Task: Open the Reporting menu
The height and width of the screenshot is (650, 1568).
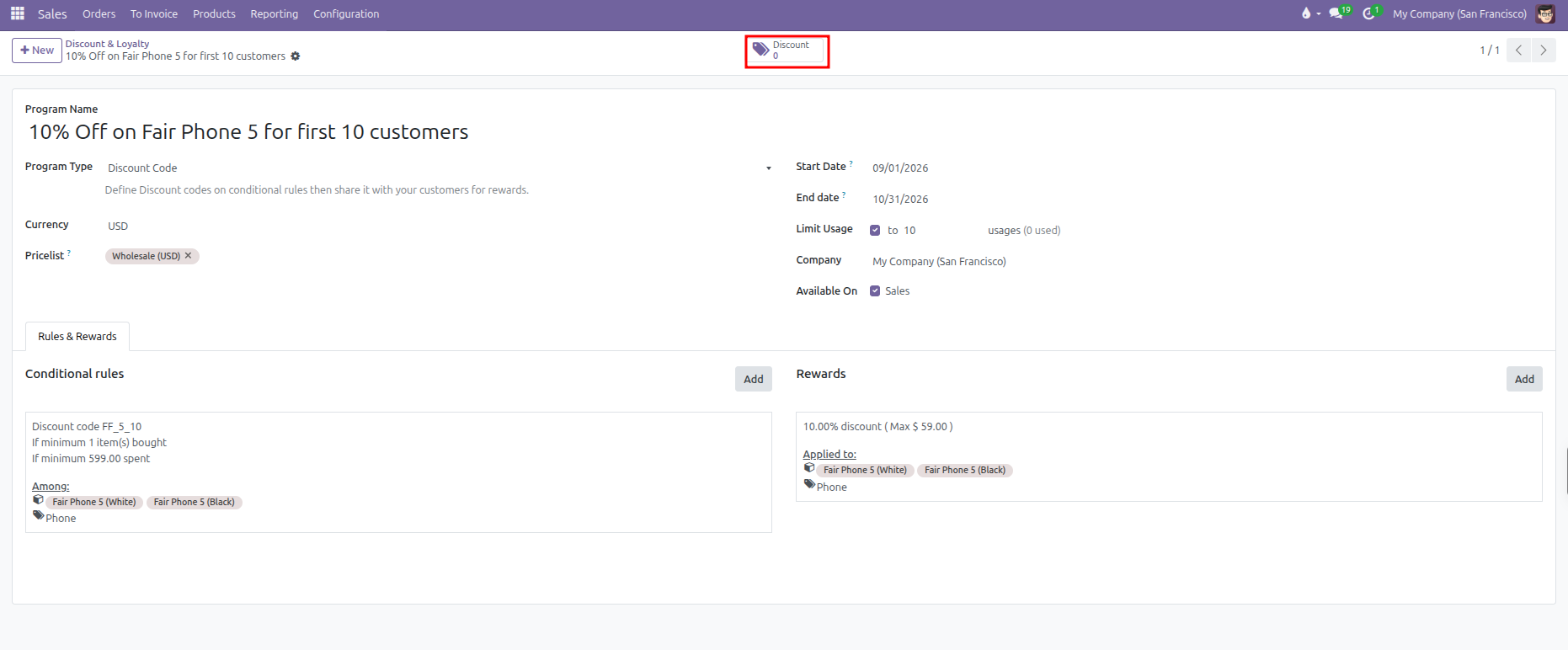Action: (275, 14)
